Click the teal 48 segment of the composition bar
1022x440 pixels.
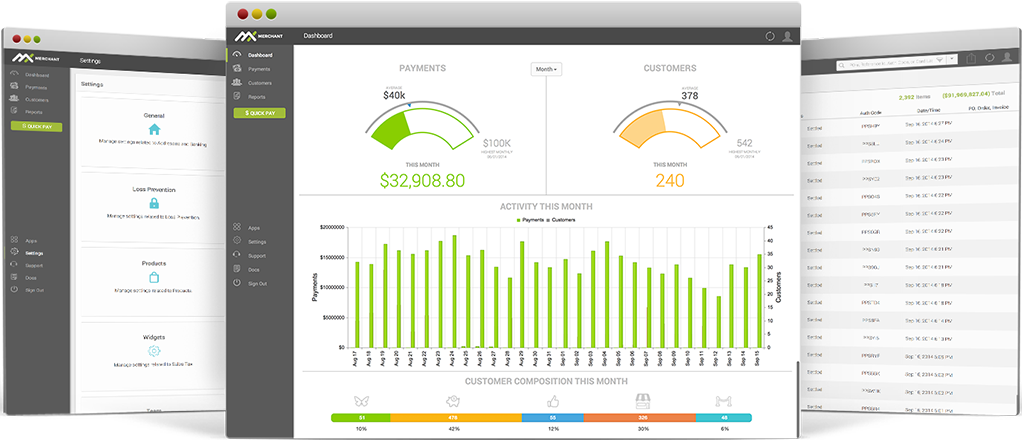coord(723,417)
